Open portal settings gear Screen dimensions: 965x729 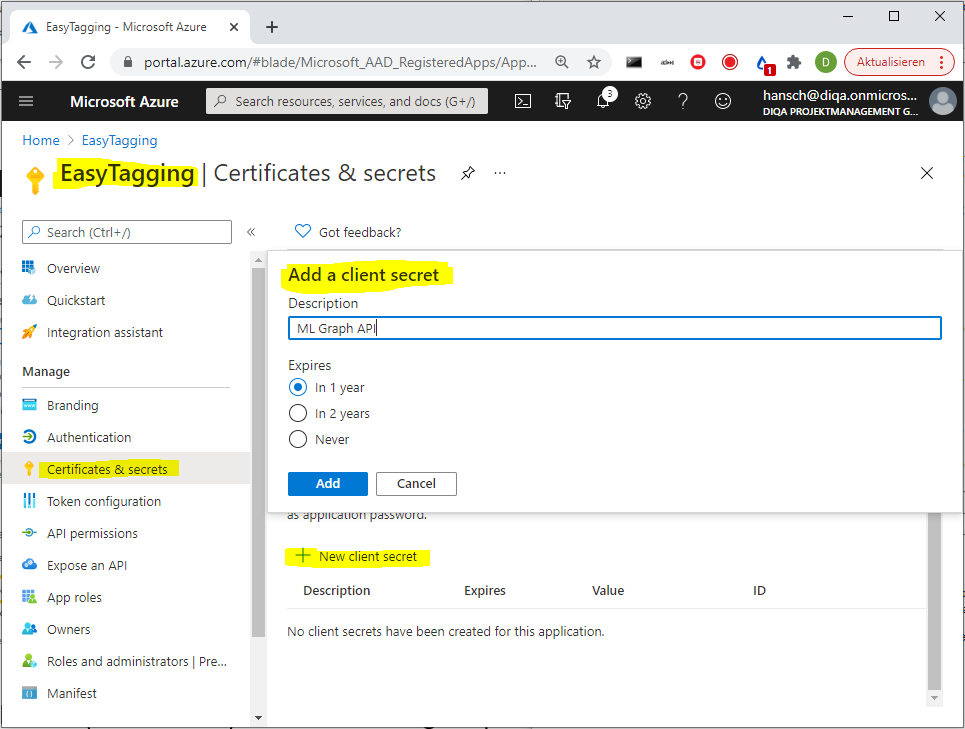pos(643,101)
